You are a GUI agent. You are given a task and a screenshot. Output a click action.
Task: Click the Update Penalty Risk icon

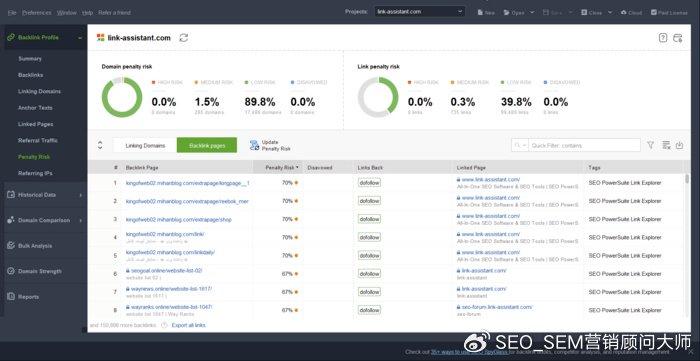tap(254, 145)
